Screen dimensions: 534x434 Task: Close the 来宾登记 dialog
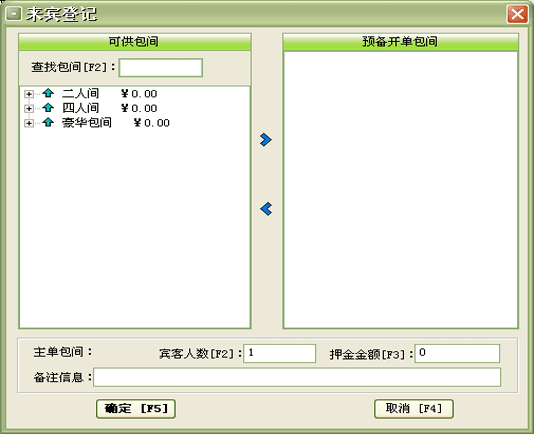point(517,14)
